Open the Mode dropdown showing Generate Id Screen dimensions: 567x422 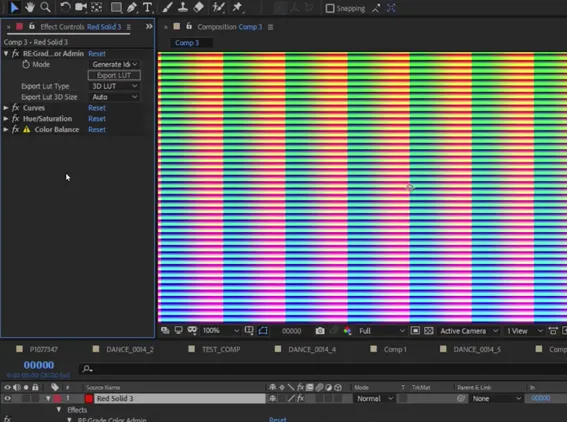pos(114,64)
